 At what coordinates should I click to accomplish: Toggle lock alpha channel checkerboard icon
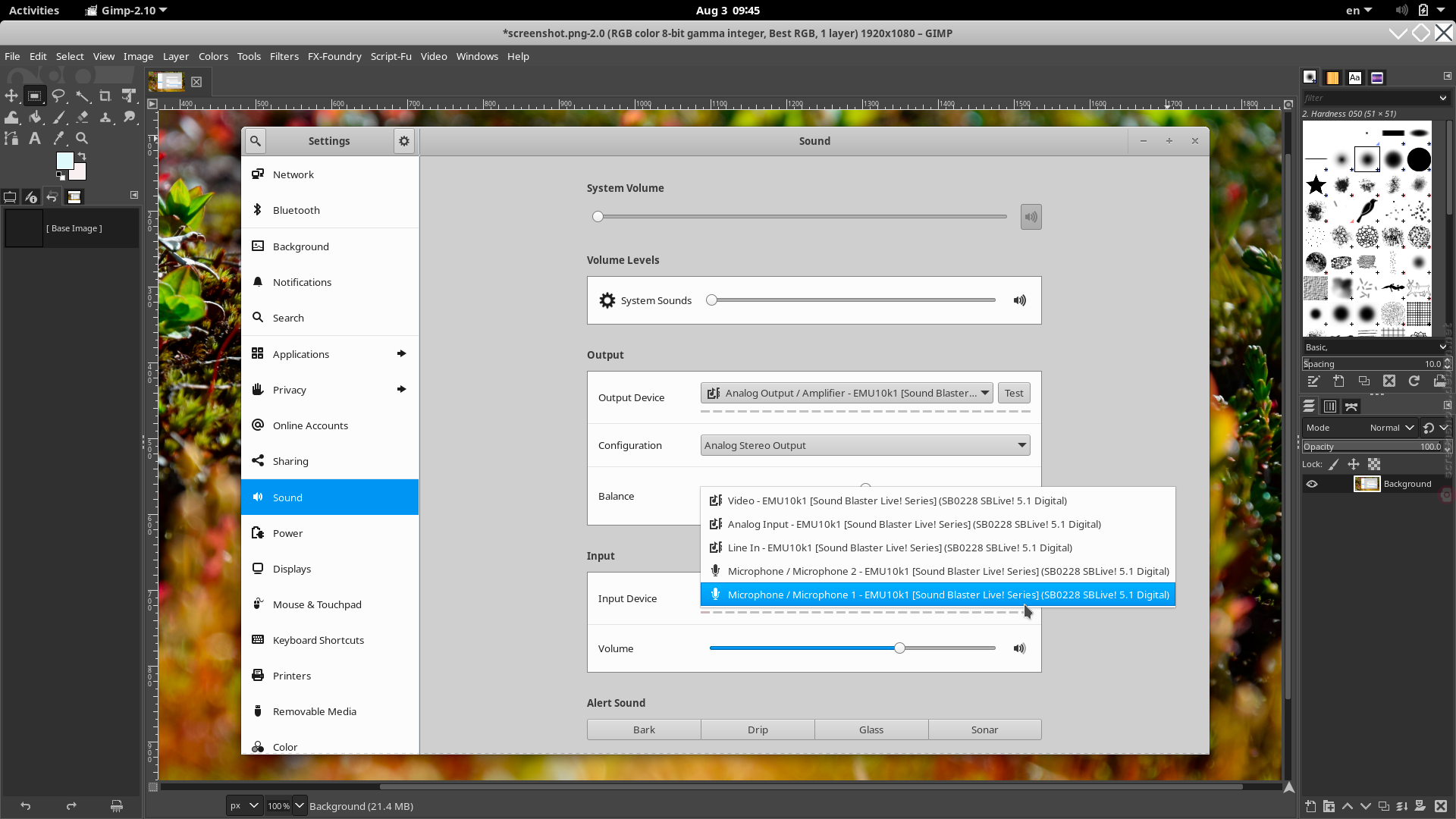[1374, 464]
